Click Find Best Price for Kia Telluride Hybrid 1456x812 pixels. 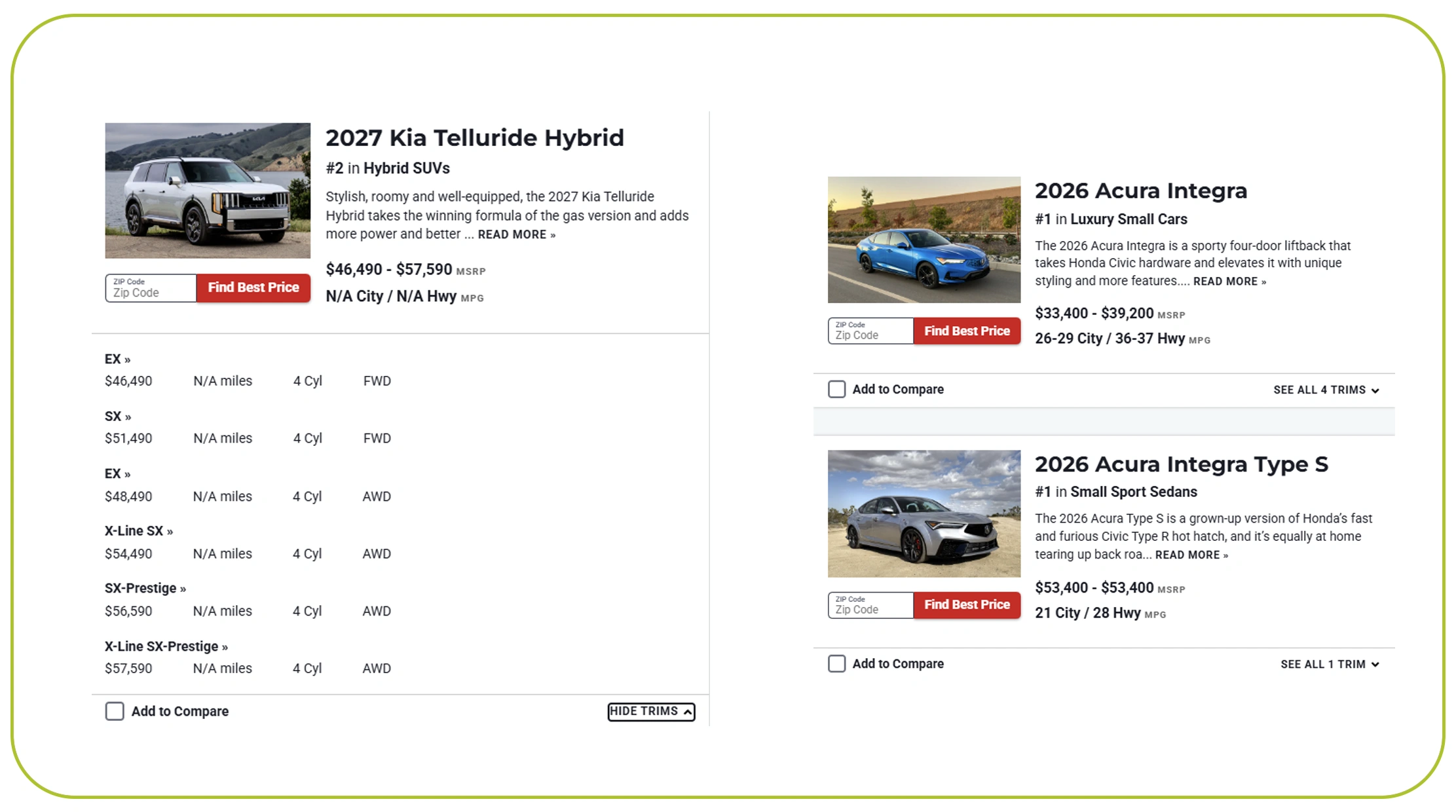[253, 287]
